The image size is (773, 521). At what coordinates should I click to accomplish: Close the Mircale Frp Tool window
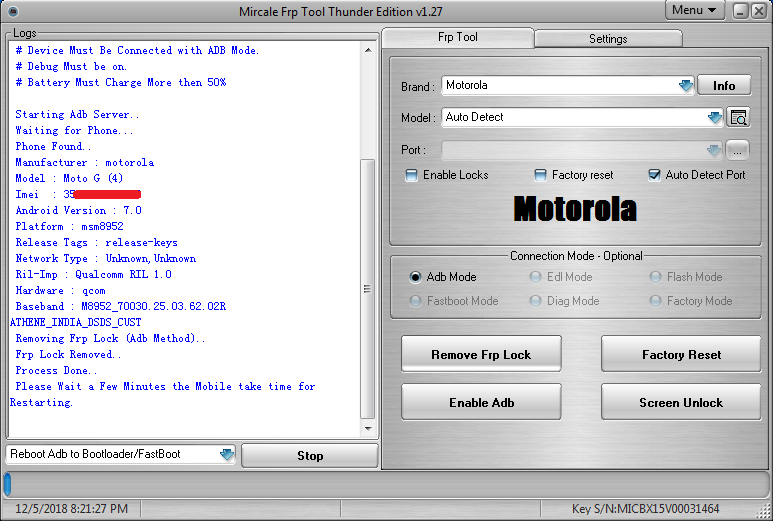point(759,11)
